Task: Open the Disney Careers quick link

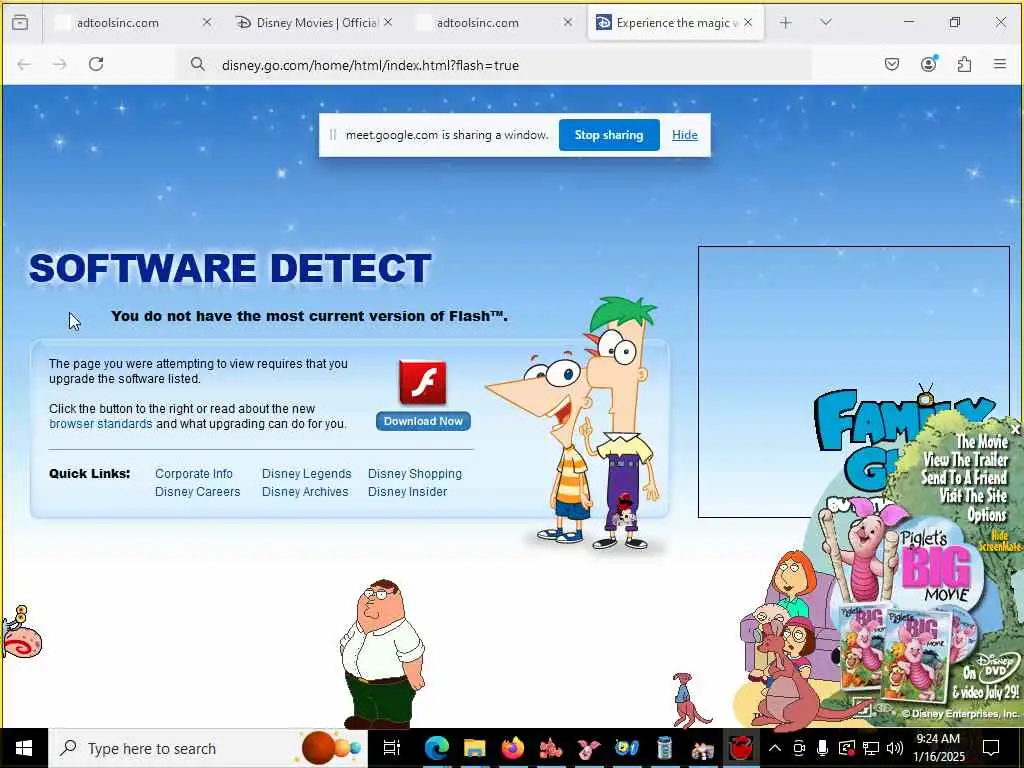Action: 197,492
